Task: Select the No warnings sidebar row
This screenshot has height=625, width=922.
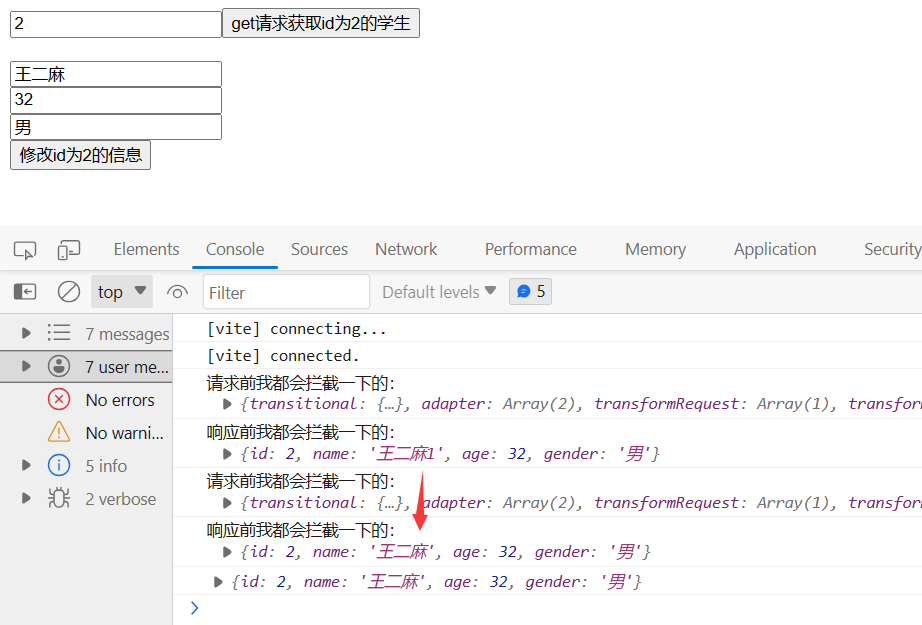Action: [86, 433]
